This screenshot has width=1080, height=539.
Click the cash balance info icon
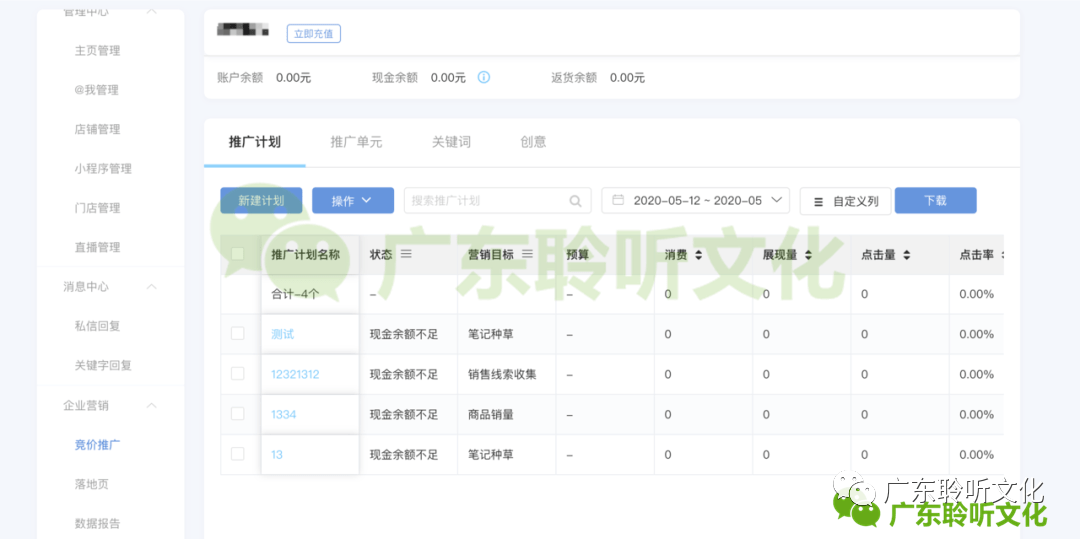pos(484,77)
